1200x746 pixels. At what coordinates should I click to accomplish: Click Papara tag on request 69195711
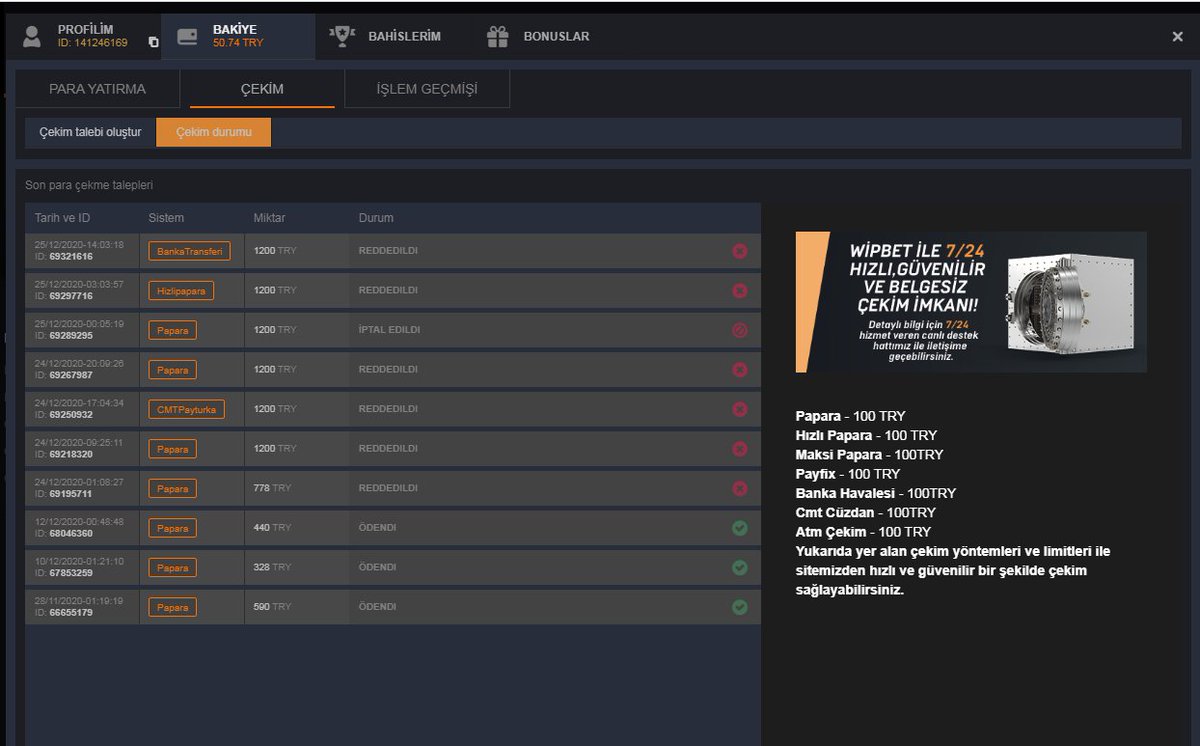(173, 488)
